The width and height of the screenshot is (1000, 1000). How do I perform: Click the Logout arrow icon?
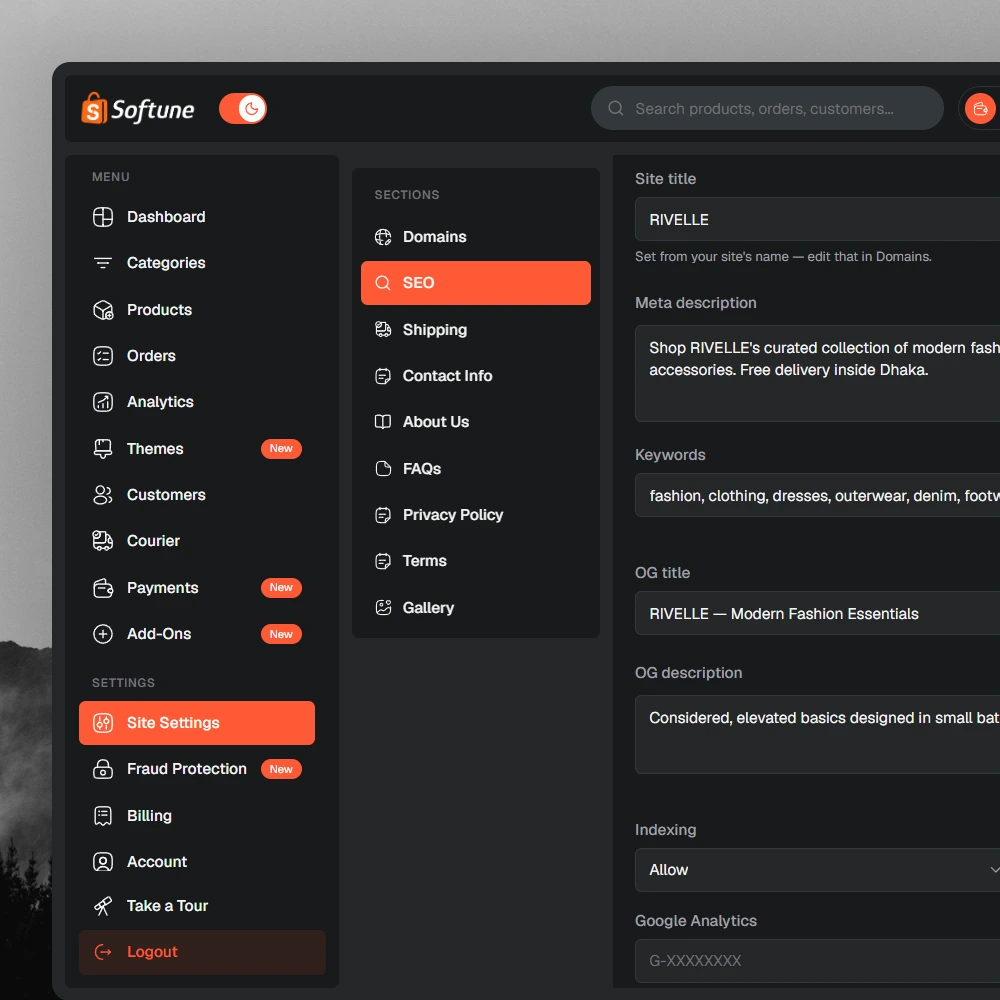click(x=103, y=952)
